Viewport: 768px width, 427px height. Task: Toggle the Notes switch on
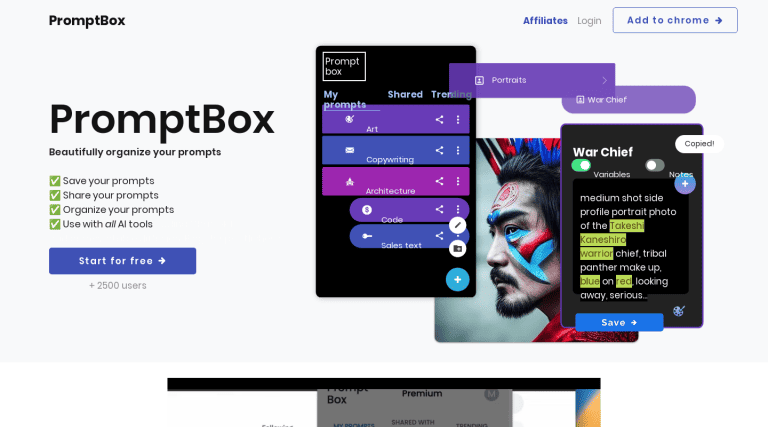pyautogui.click(x=654, y=166)
